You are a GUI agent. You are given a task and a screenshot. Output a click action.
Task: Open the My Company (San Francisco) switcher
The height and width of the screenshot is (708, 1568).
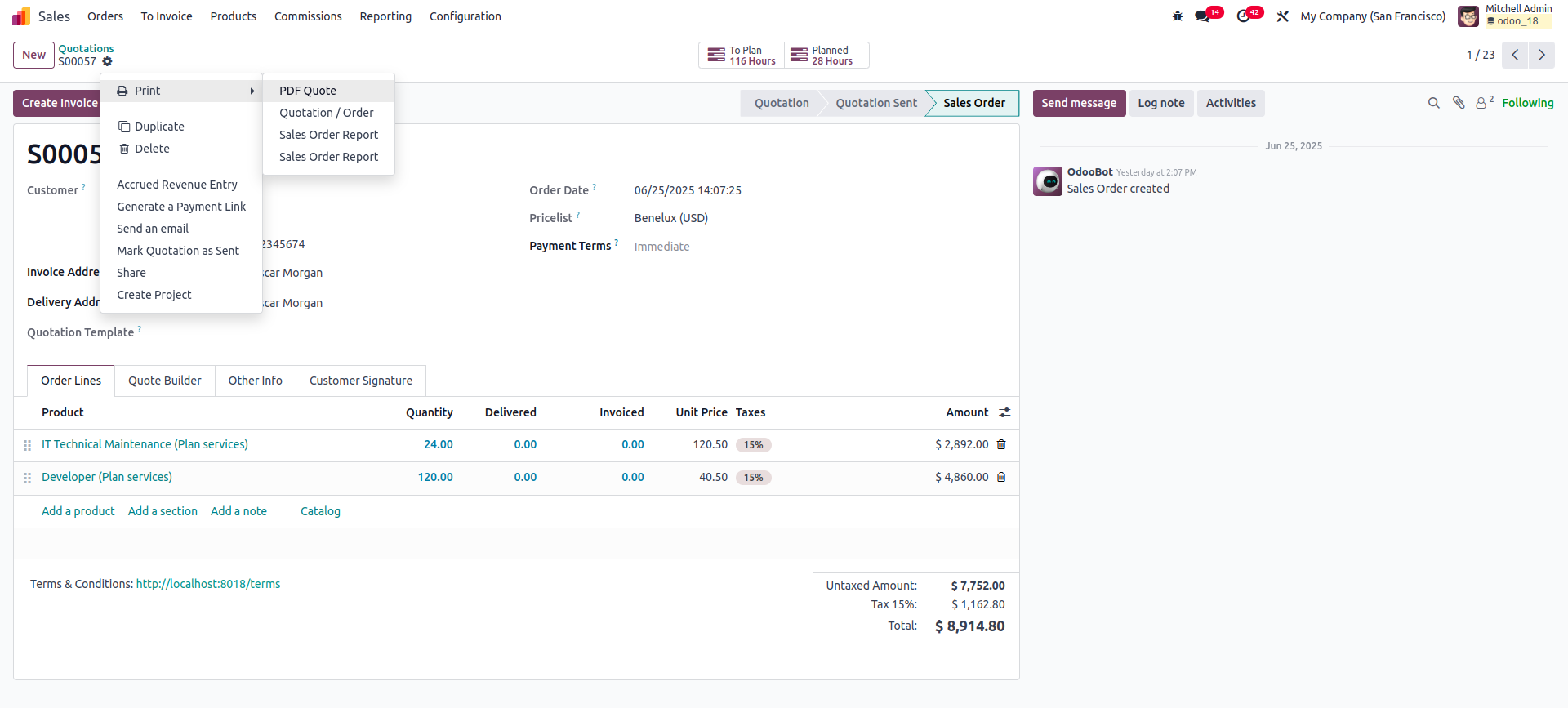coord(1373,16)
